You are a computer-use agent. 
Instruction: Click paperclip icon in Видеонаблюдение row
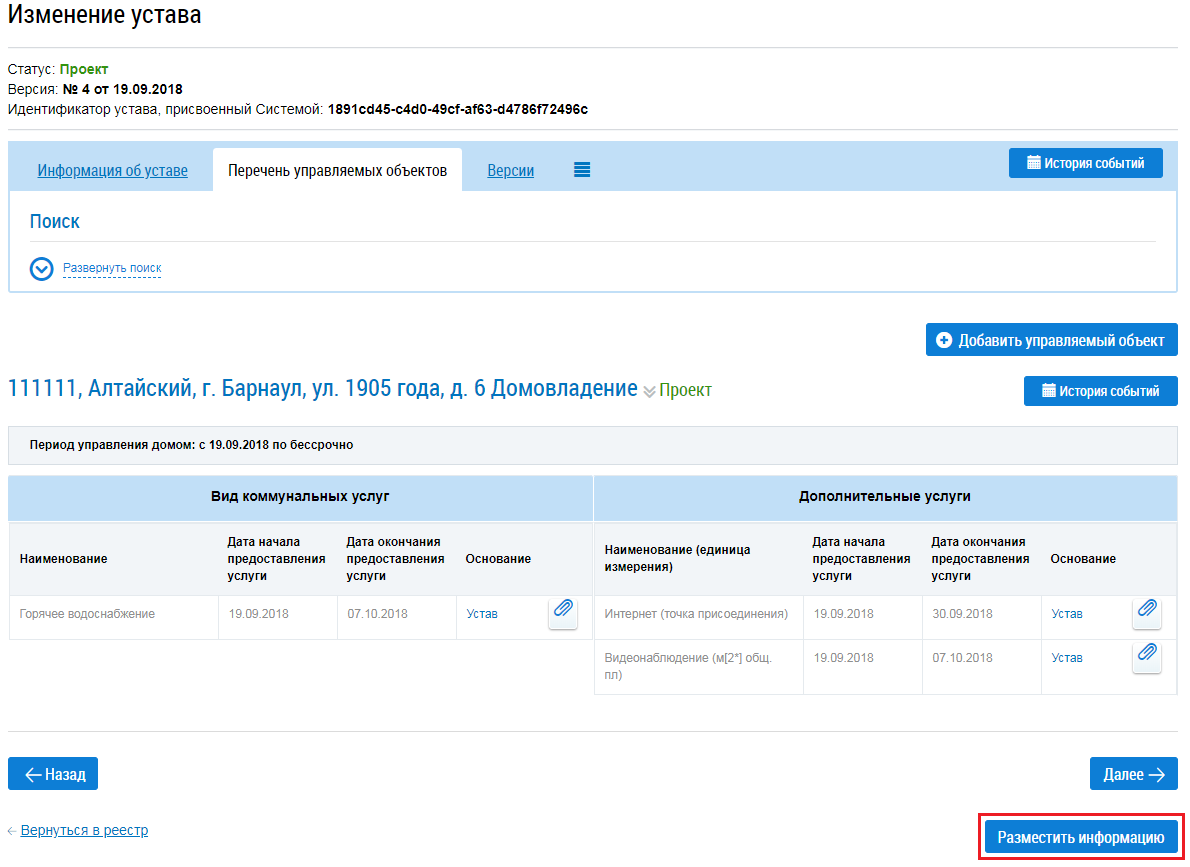(x=1147, y=657)
